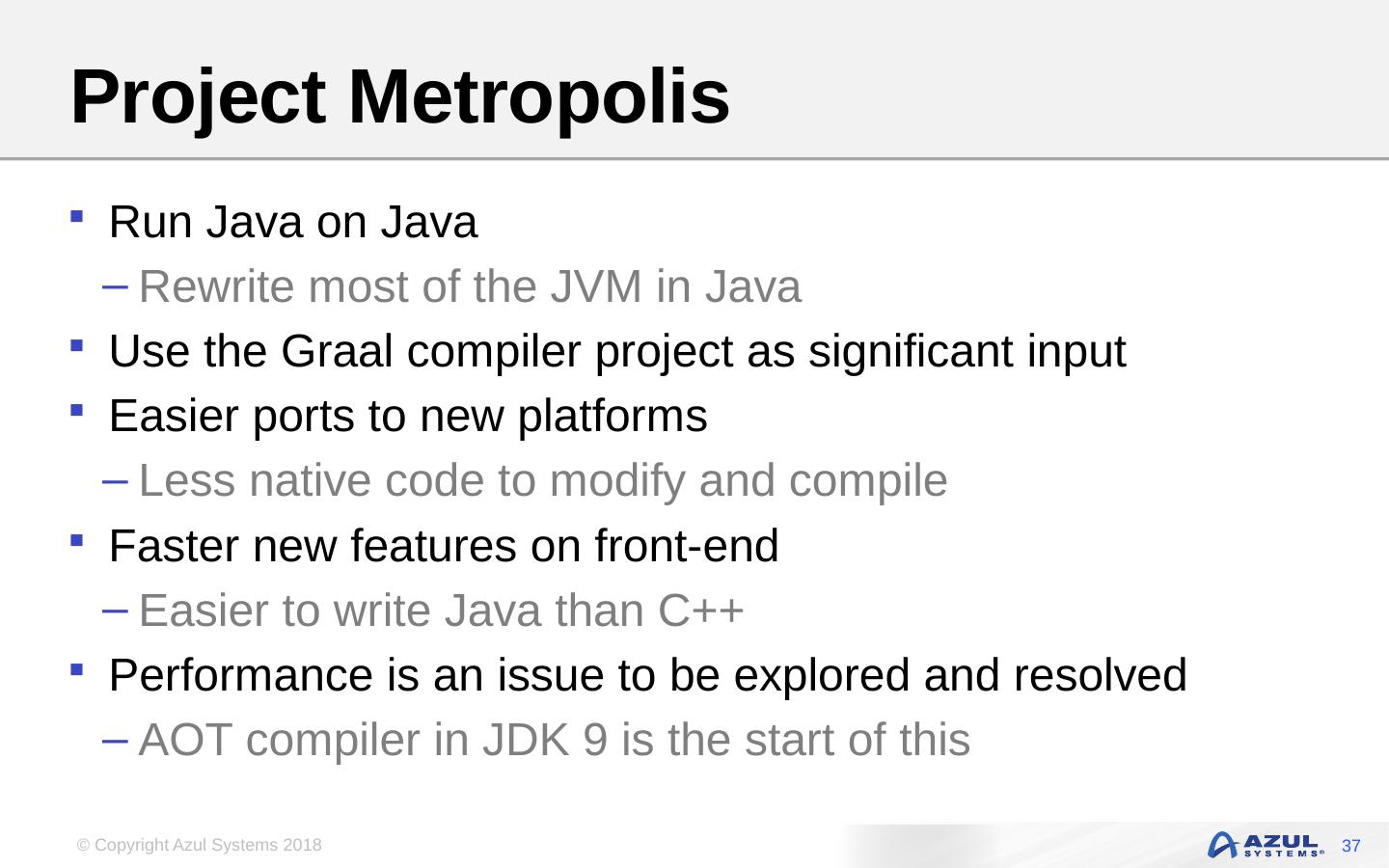The width and height of the screenshot is (1389, 868).
Task: Click the Performance is an issue bullet text
Action: 647,675
